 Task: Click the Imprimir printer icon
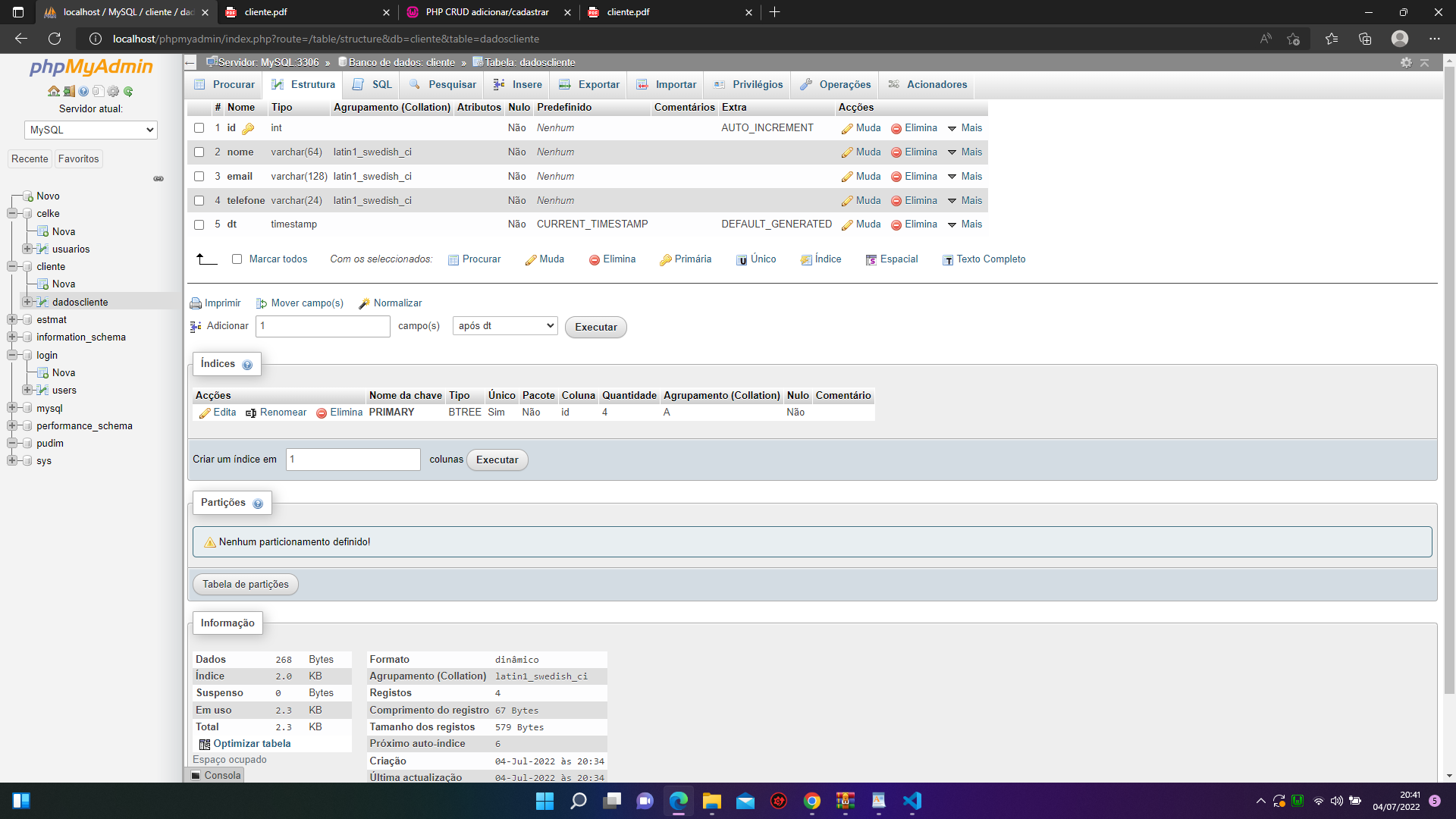(196, 303)
